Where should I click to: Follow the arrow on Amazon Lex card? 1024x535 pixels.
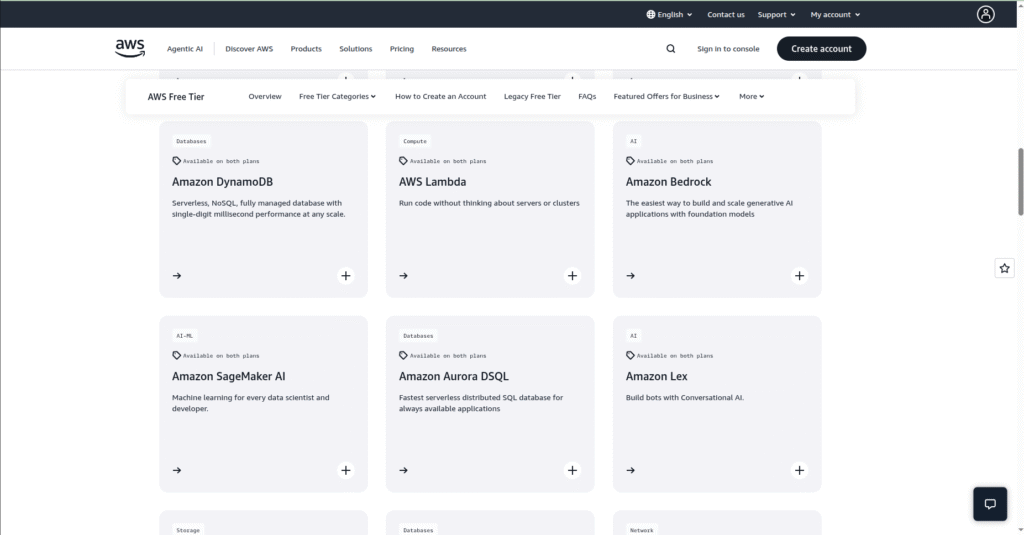[x=630, y=470]
